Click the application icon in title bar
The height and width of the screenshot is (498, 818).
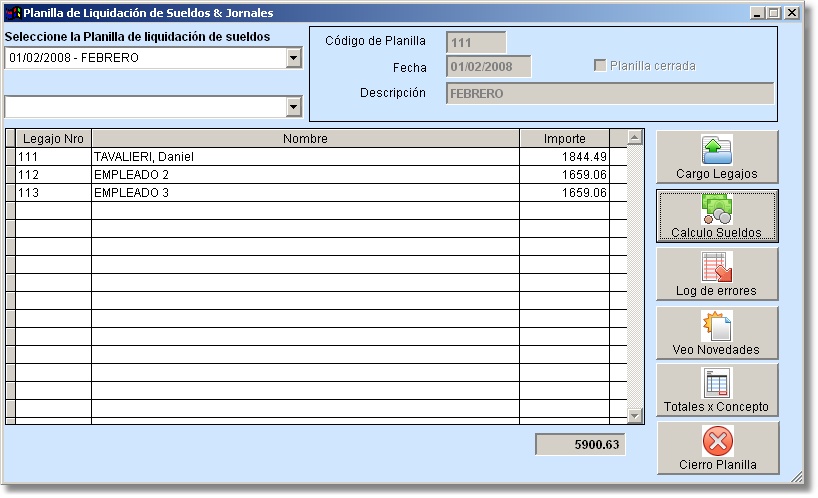(x=13, y=13)
